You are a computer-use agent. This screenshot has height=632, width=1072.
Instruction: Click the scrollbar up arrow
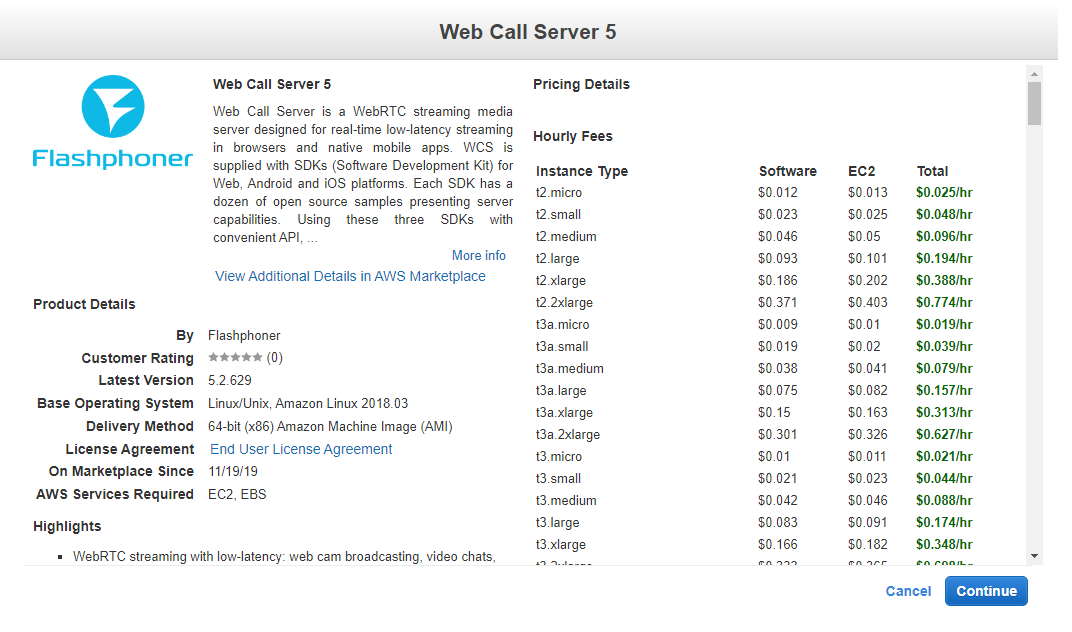coord(1034,73)
